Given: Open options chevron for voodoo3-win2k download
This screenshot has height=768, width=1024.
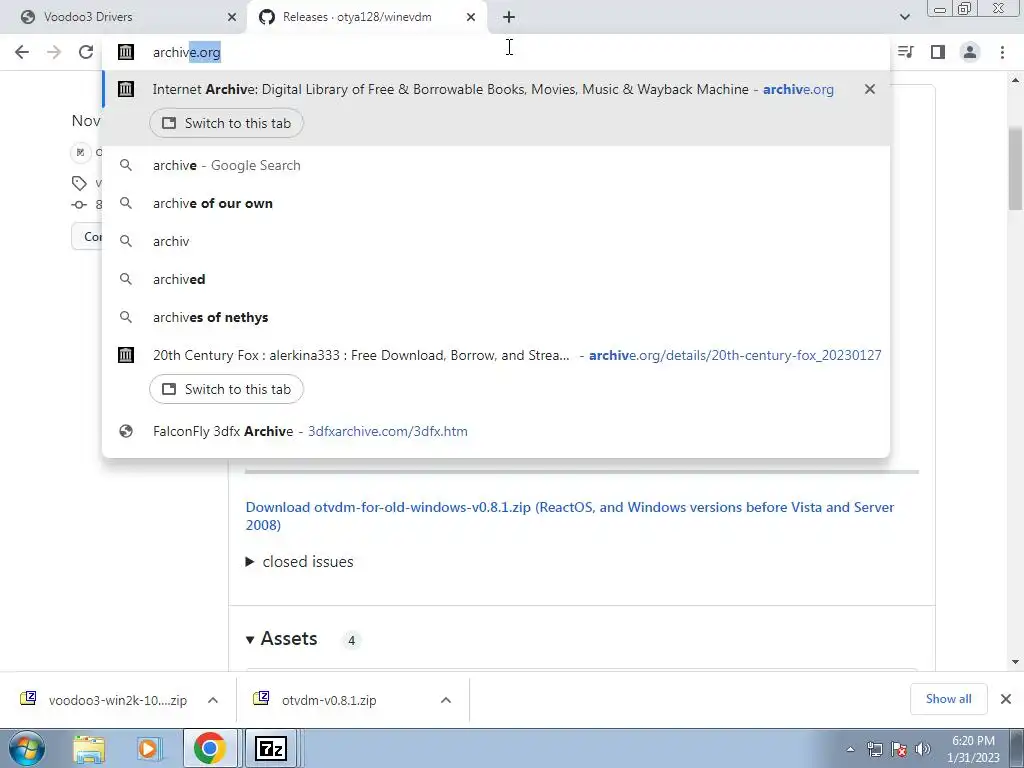Looking at the screenshot, I should click(213, 700).
